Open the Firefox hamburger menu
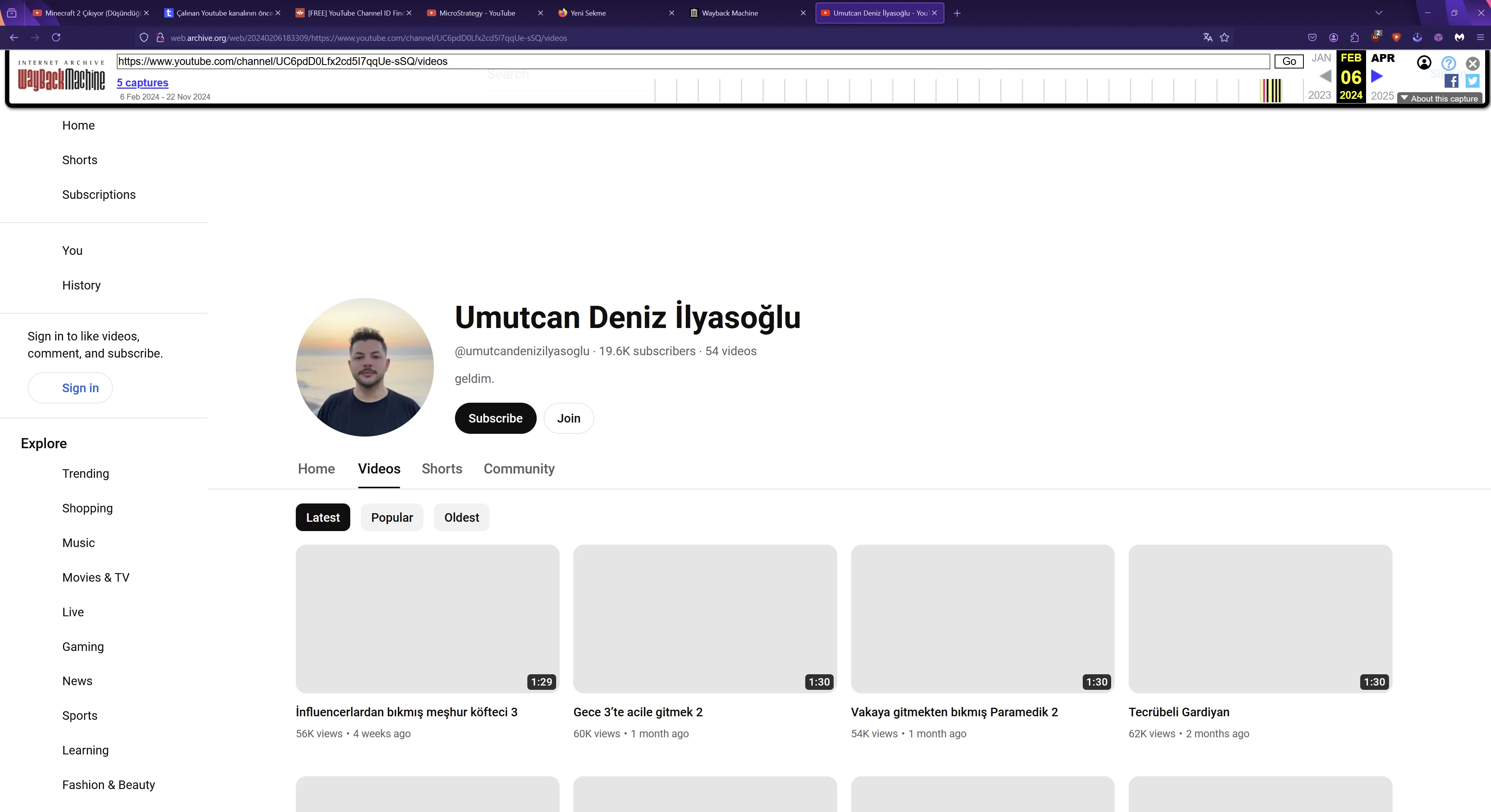Screen dimensions: 1491x812 pos(1480,38)
